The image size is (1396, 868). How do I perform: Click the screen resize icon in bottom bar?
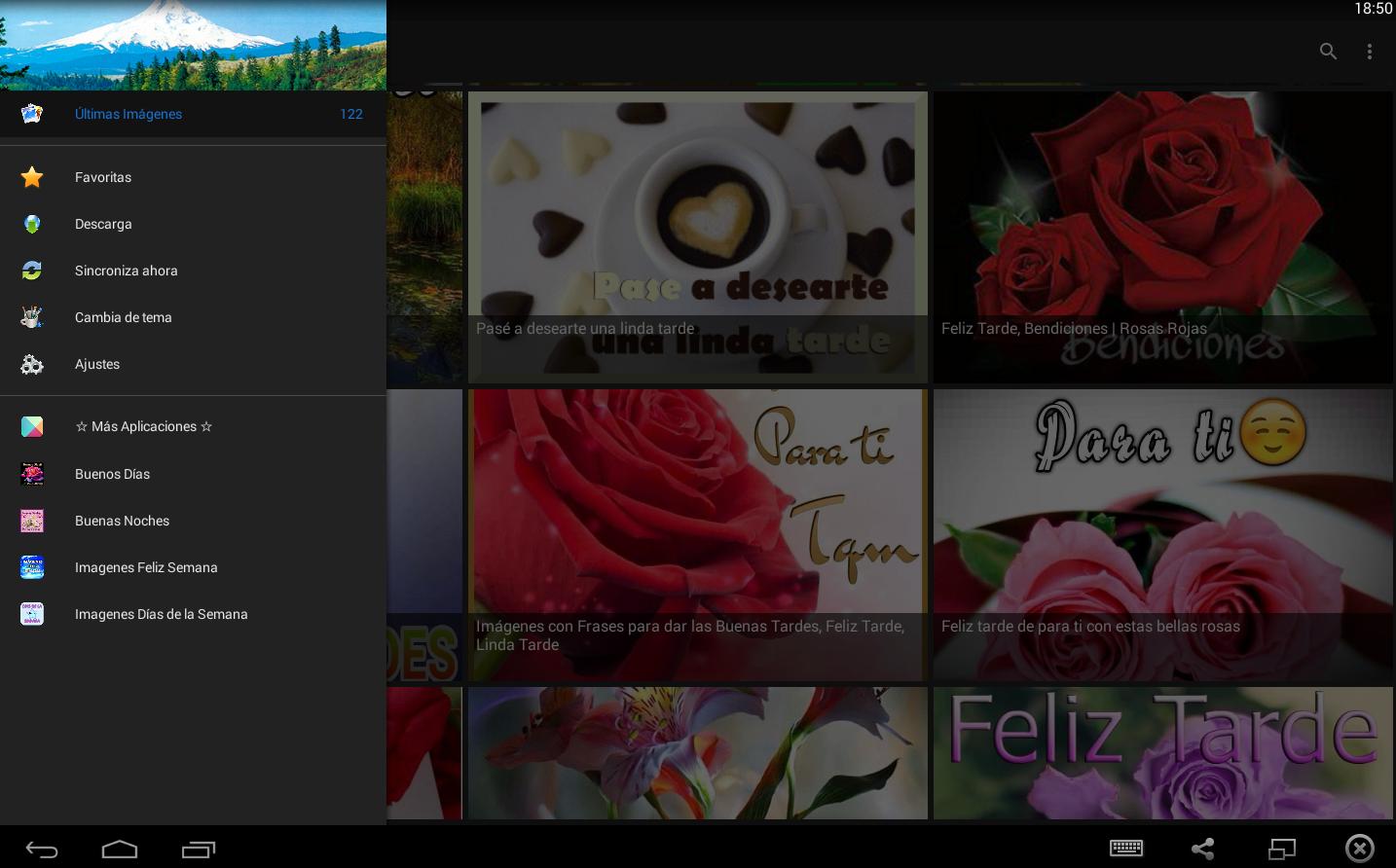(x=1281, y=849)
